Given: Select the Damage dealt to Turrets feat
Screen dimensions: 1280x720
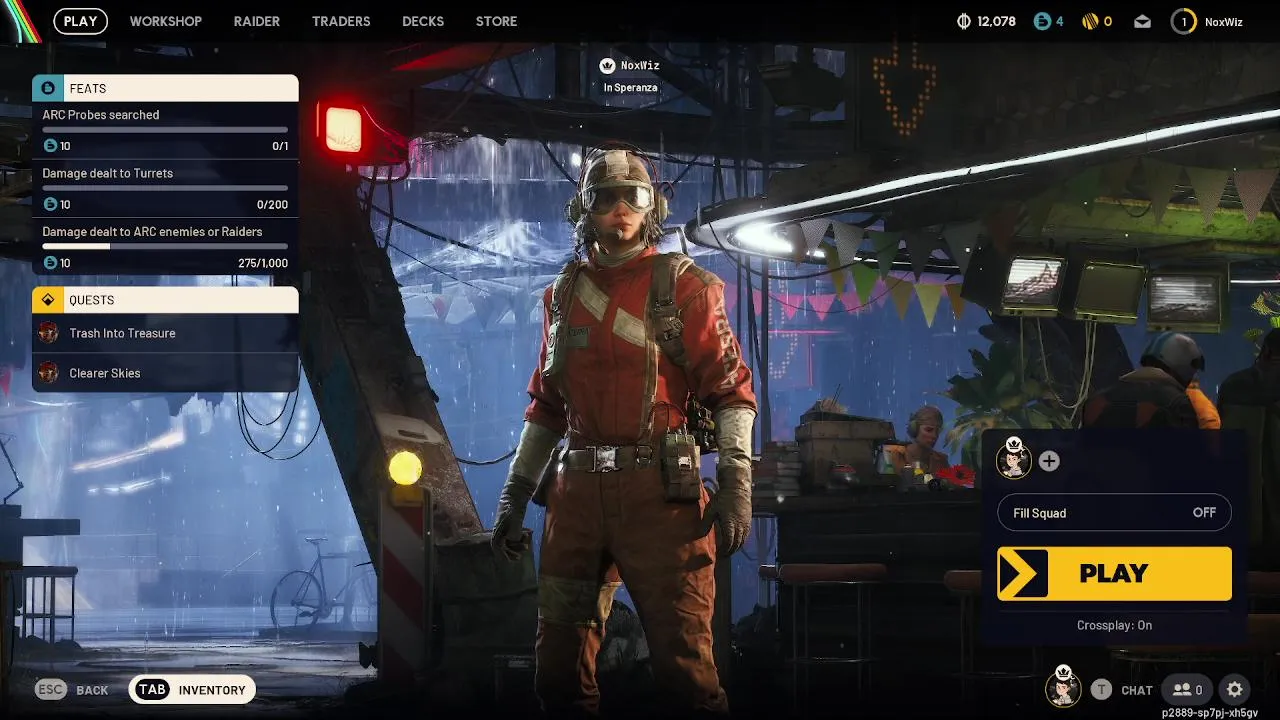Looking at the screenshot, I should [165, 189].
